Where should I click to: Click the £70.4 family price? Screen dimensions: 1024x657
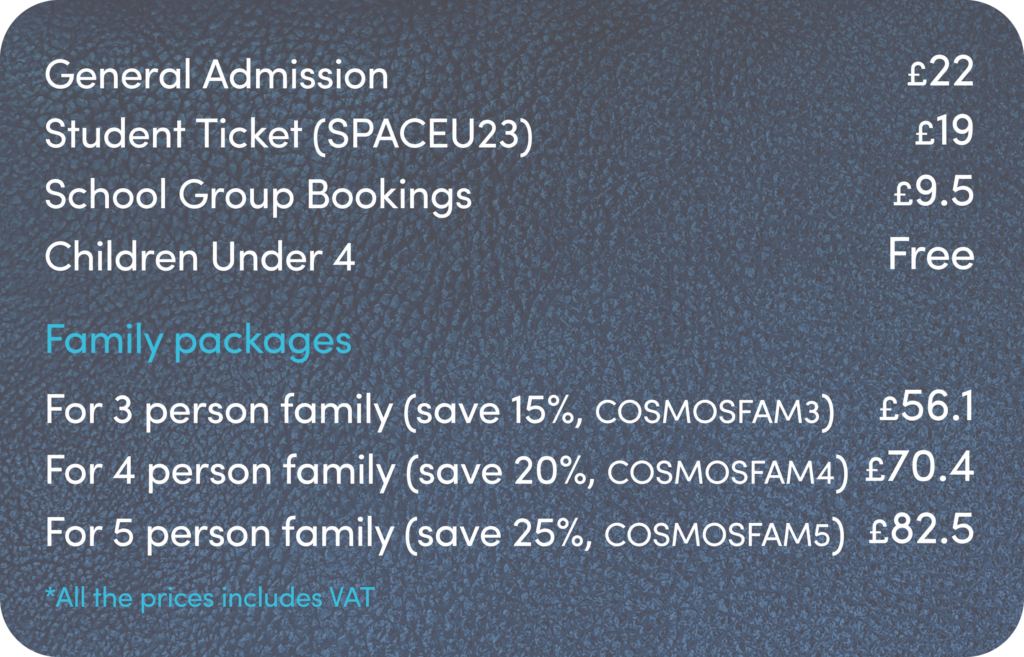coord(920,468)
